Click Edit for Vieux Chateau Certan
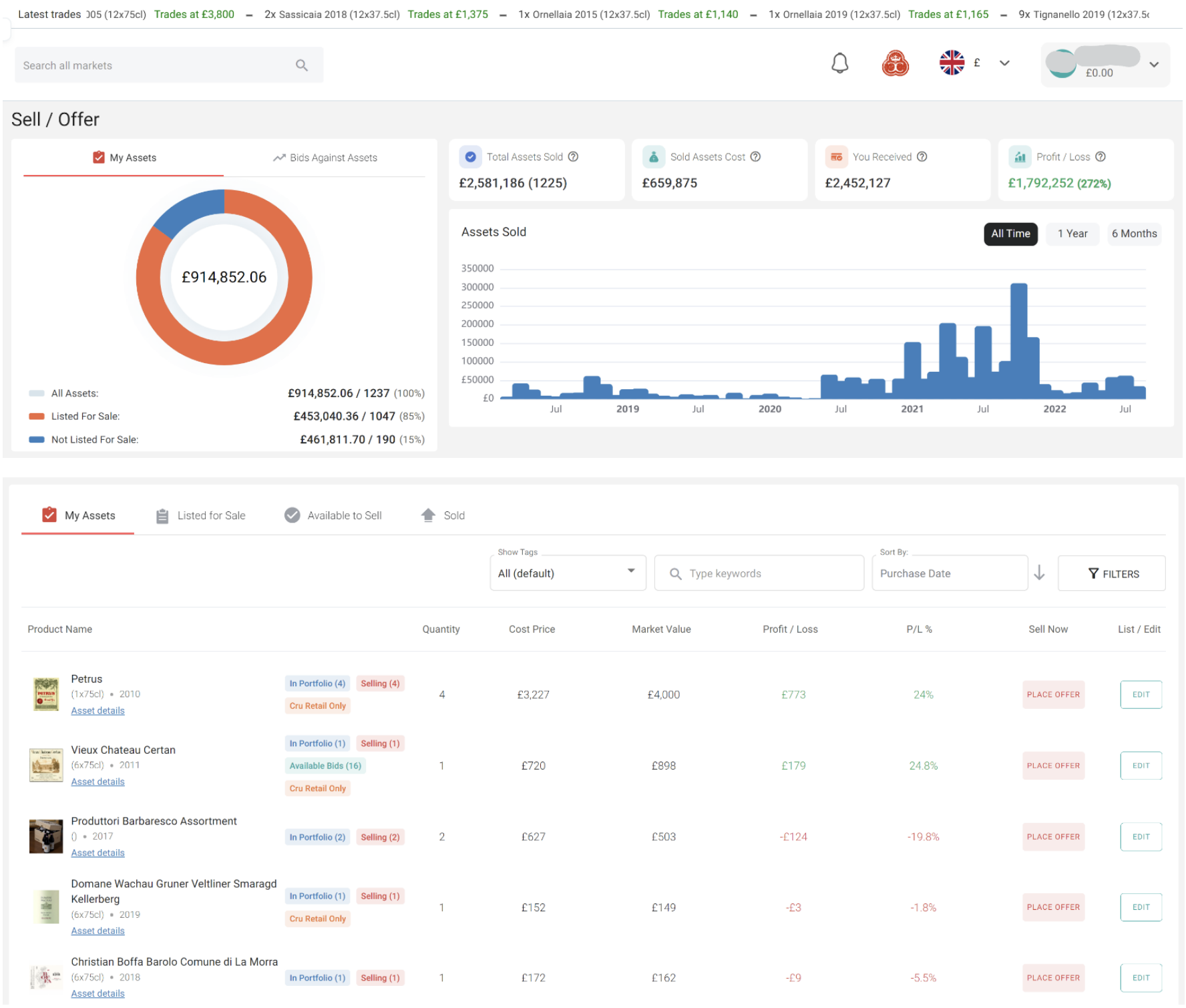This screenshot has width=1186, height=1008. point(1141,766)
